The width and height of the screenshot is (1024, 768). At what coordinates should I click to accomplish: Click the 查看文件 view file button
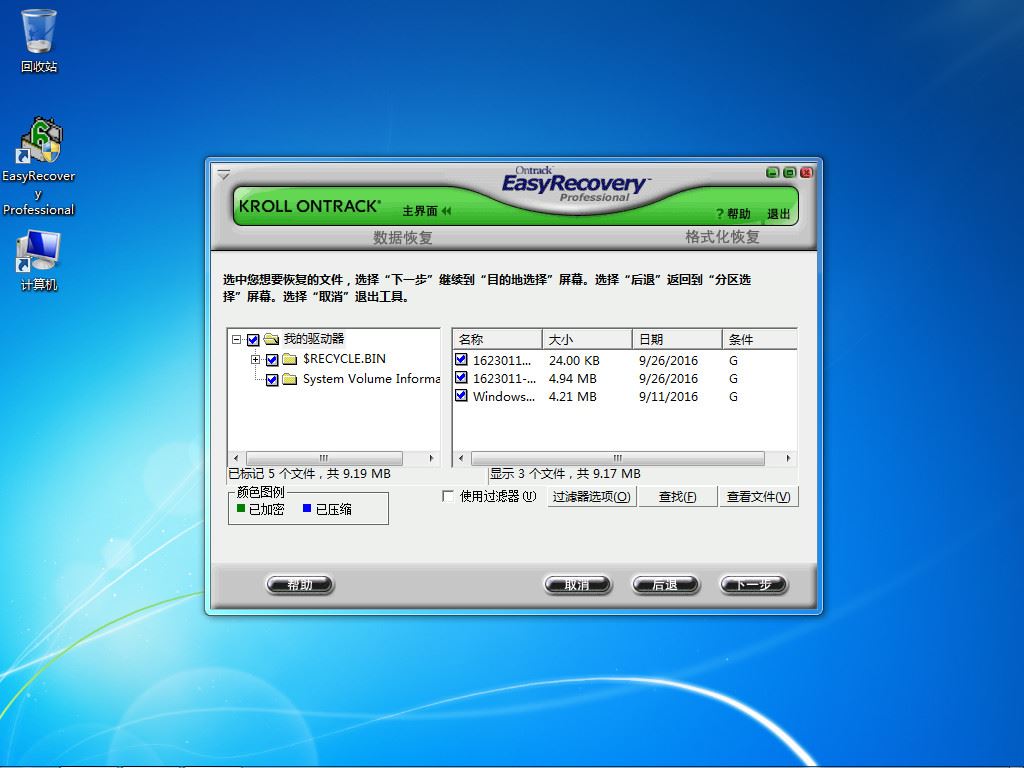[x=758, y=497]
